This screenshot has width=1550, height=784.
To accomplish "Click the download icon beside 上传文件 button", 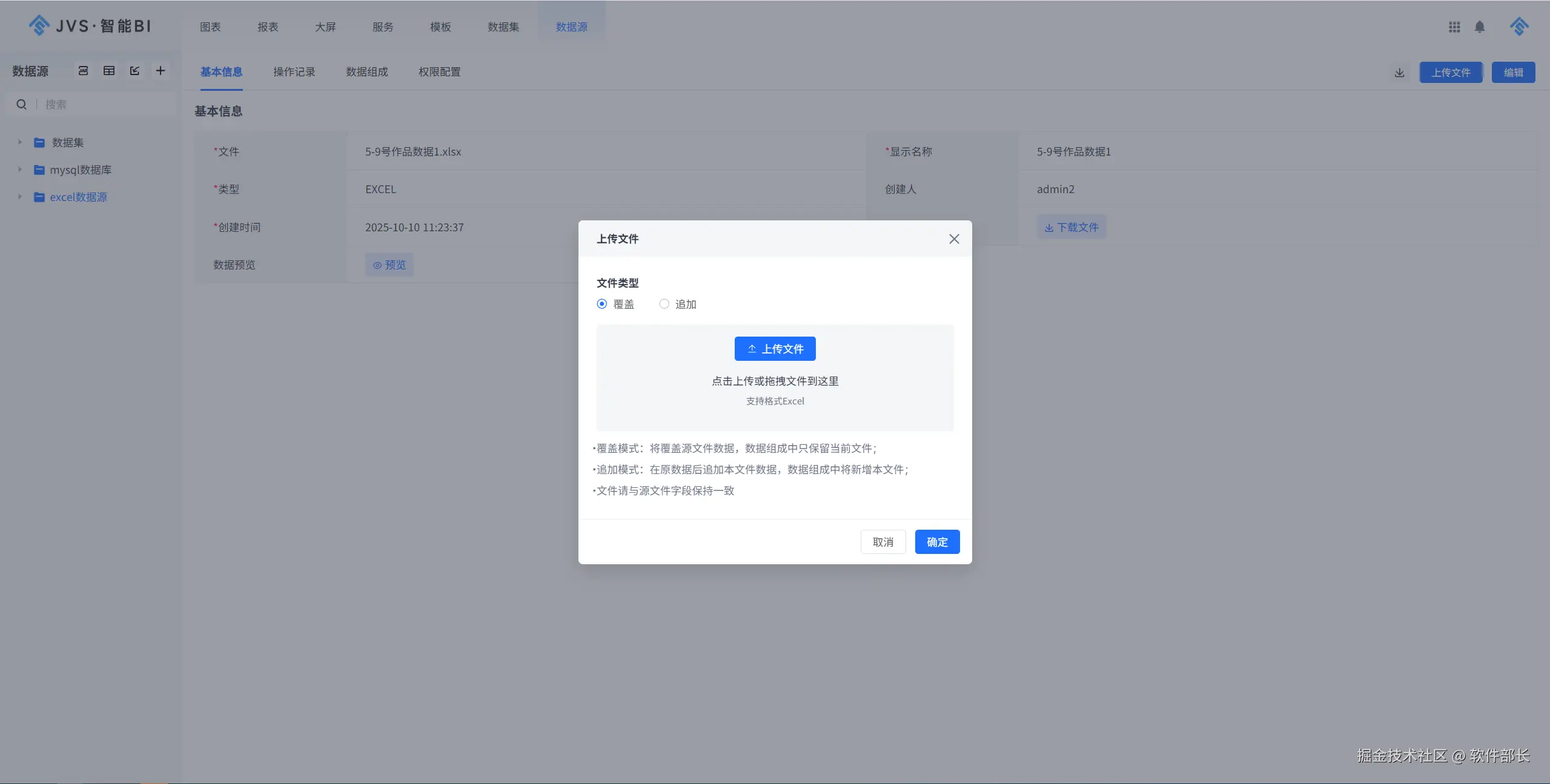I will click(x=1399, y=73).
